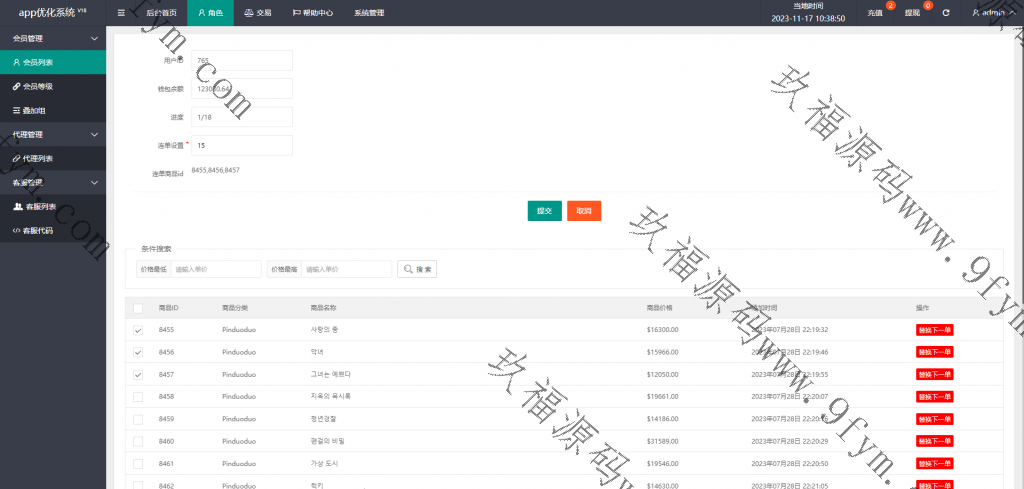Focus the 价格最低 price input field

coord(216,269)
